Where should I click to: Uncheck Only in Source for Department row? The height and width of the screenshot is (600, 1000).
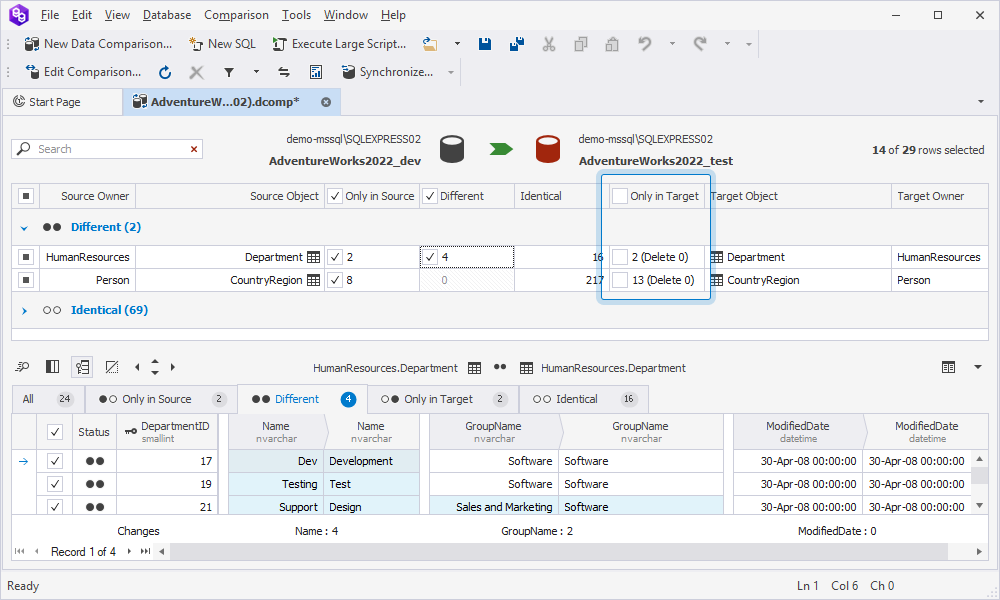335,257
